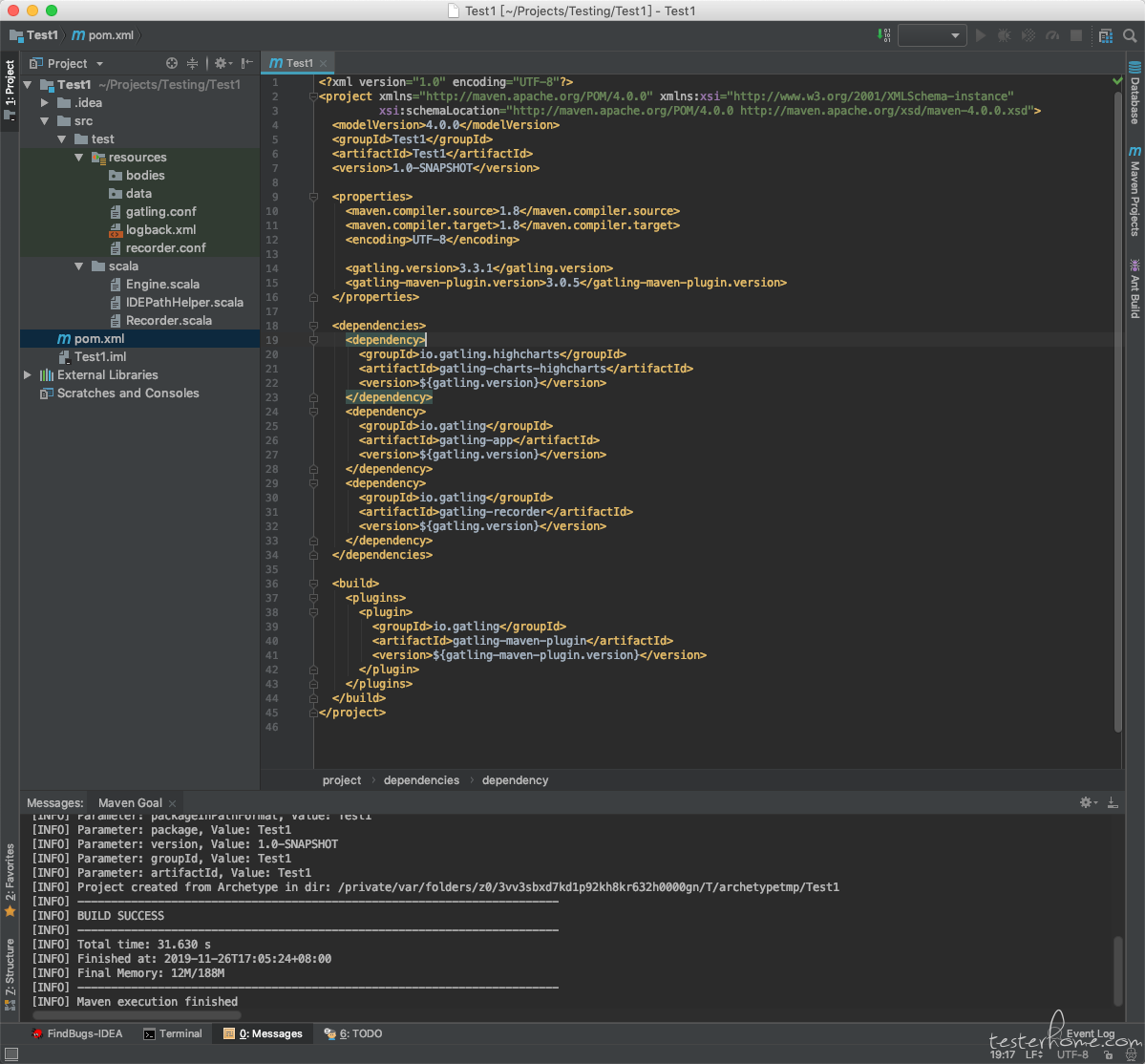Expand External Libraries node
Image resolution: width=1145 pixels, height=1064 pixels.
point(28,375)
